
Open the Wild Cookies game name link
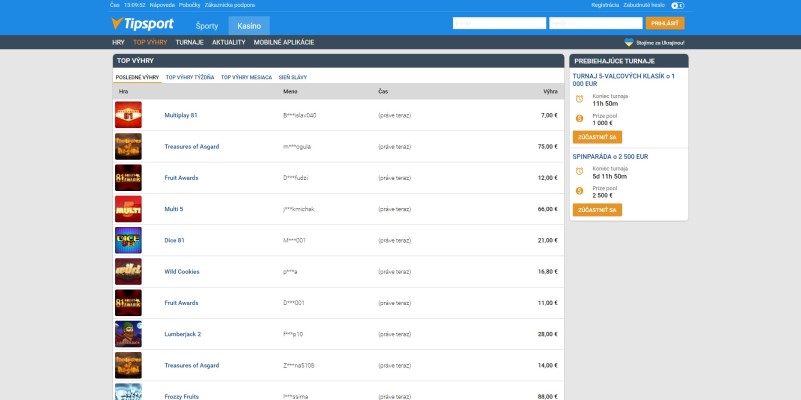click(x=182, y=272)
